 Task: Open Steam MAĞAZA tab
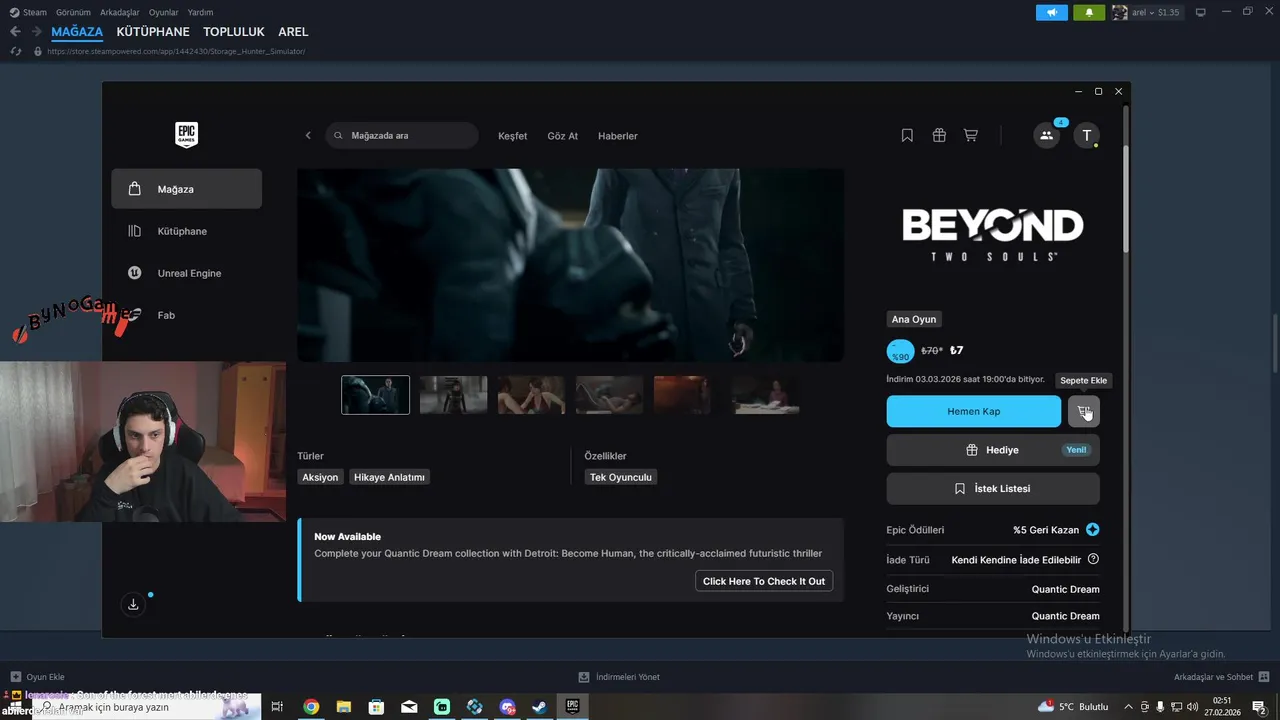coord(77,32)
